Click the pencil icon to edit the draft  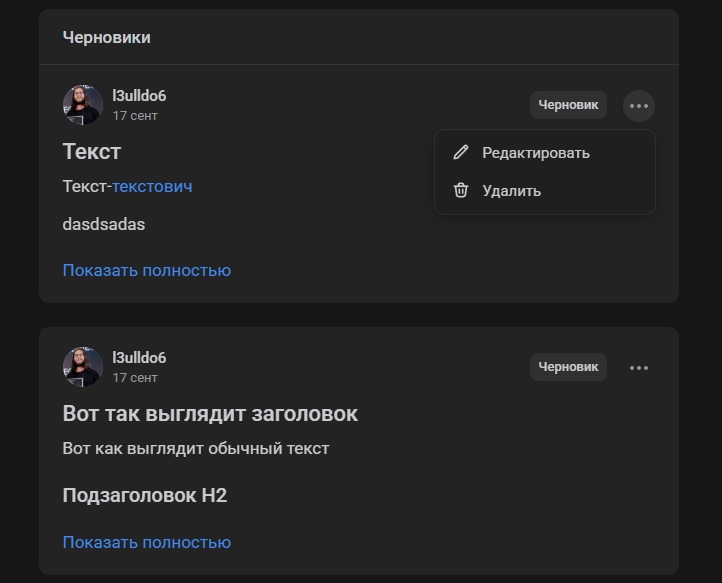click(461, 153)
